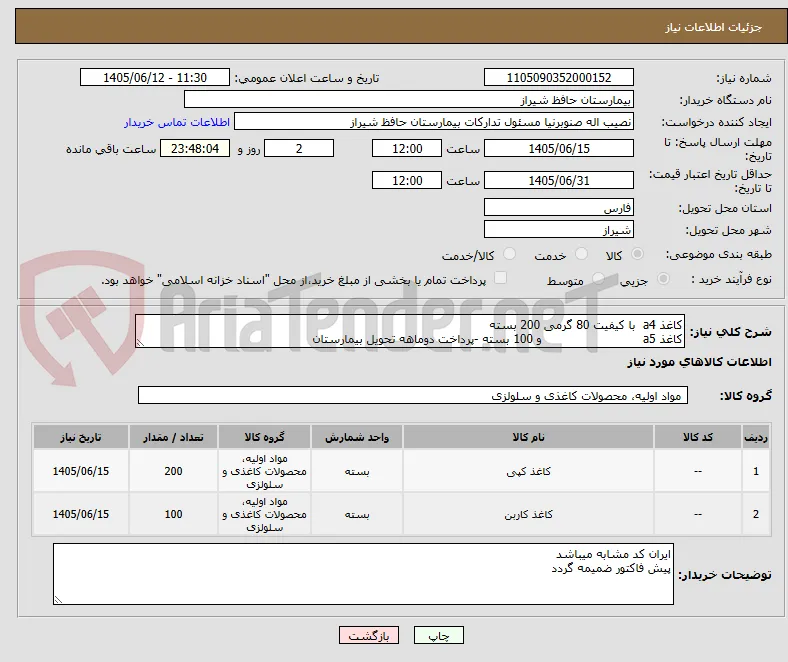Click the price validity date 1405/06/31 field

click(x=559, y=180)
